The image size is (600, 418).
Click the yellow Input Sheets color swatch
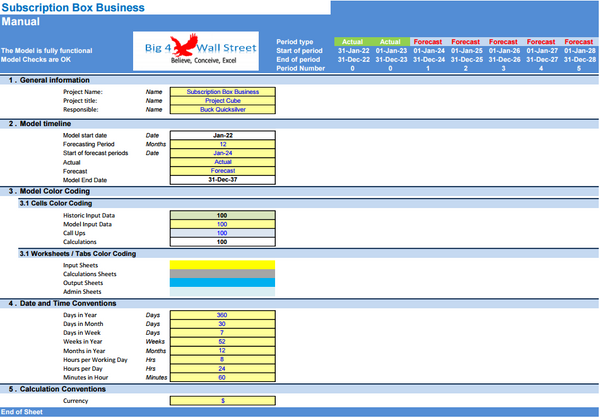click(222, 265)
